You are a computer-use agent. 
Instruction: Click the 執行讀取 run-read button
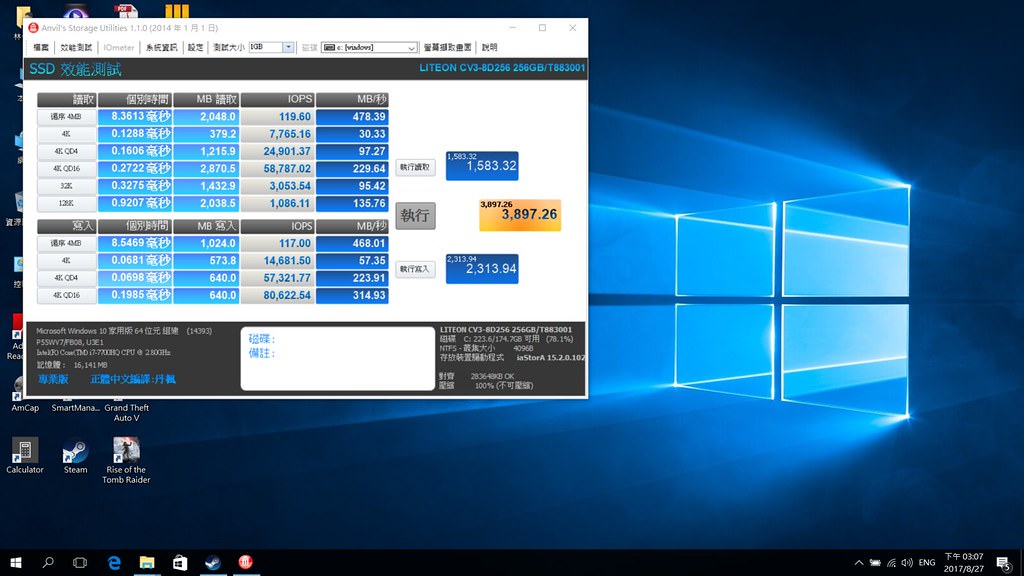point(415,167)
